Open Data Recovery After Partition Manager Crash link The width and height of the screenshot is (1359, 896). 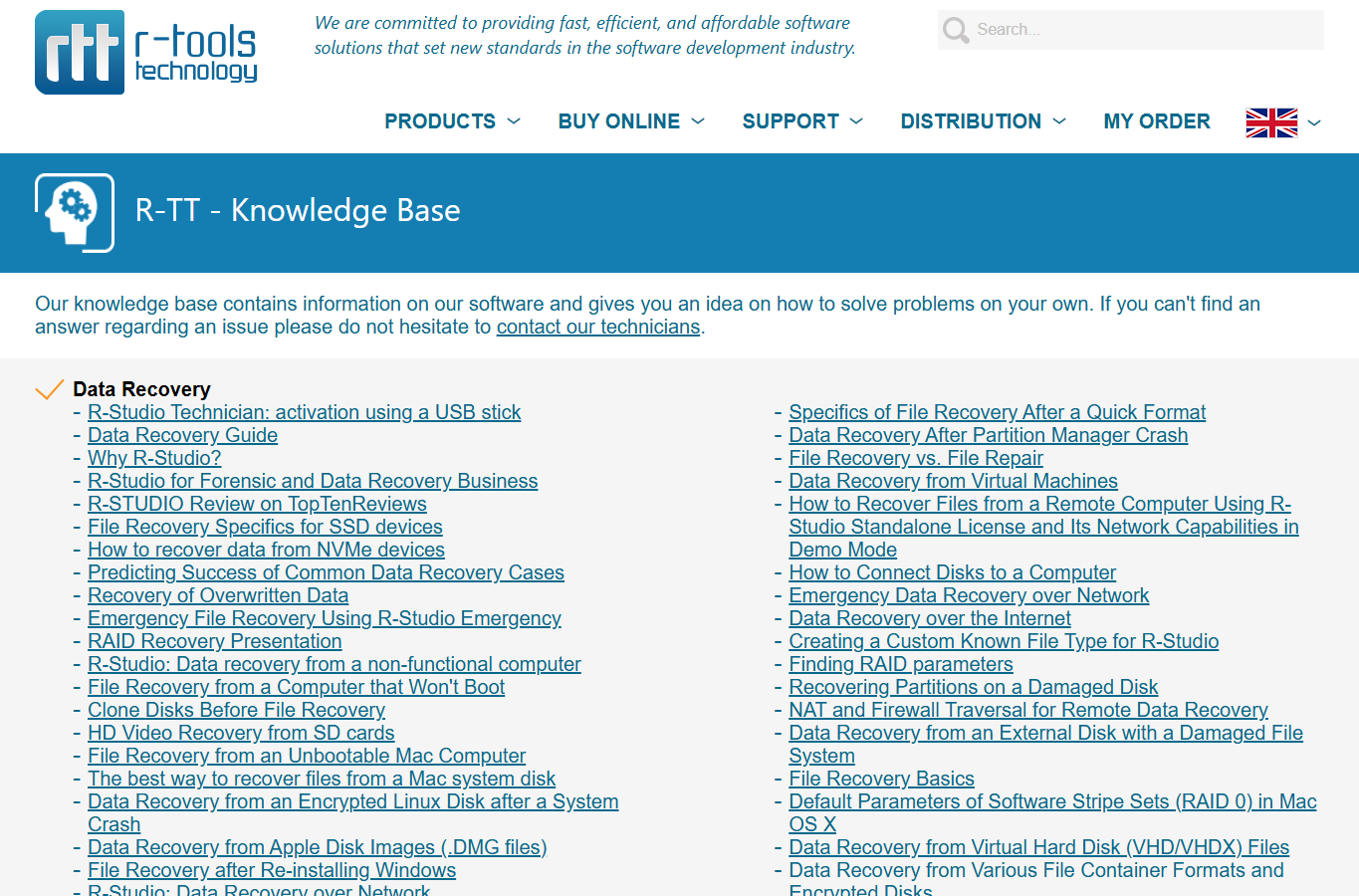coord(988,435)
